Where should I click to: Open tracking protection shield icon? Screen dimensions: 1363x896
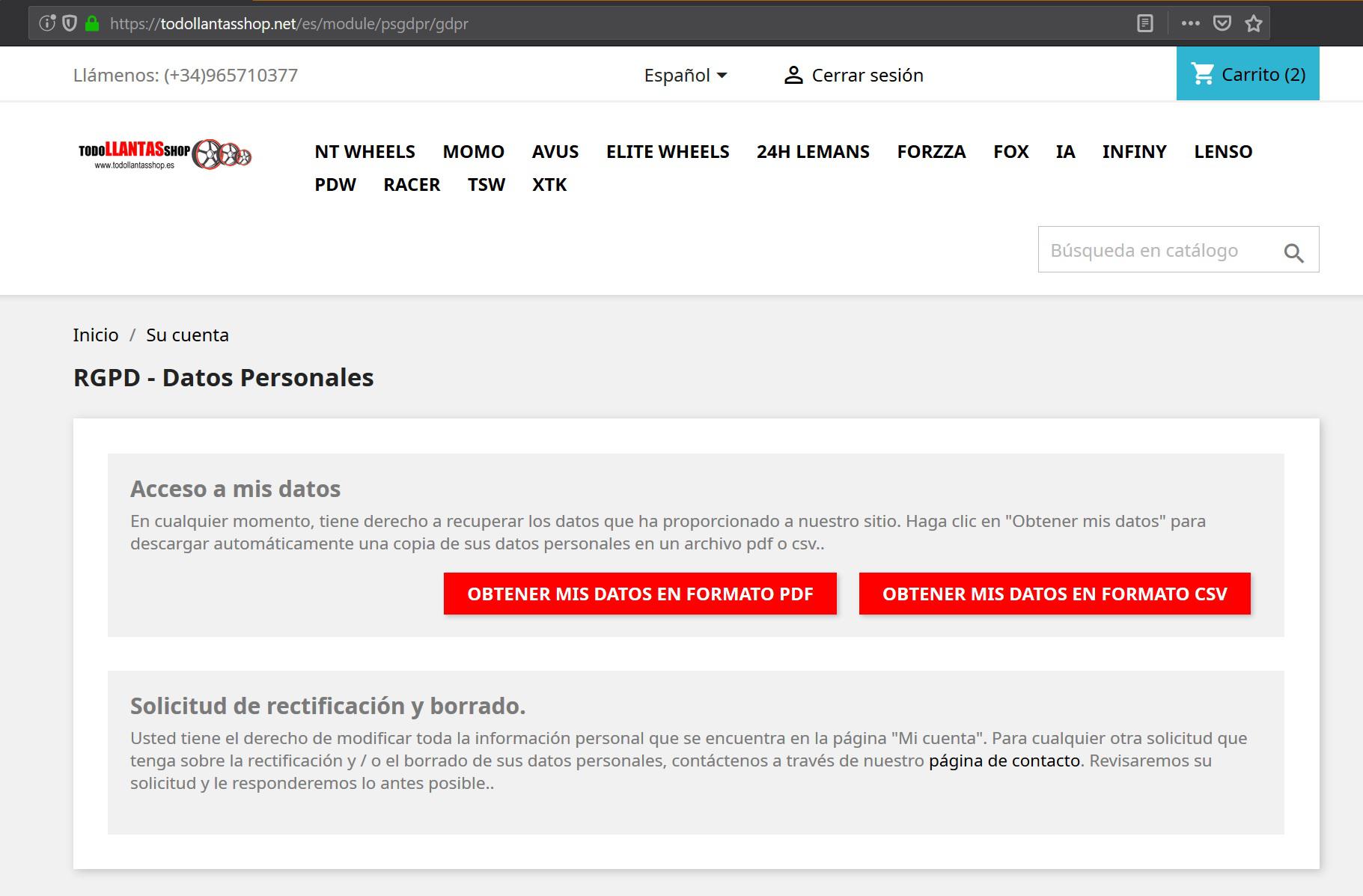click(70, 23)
